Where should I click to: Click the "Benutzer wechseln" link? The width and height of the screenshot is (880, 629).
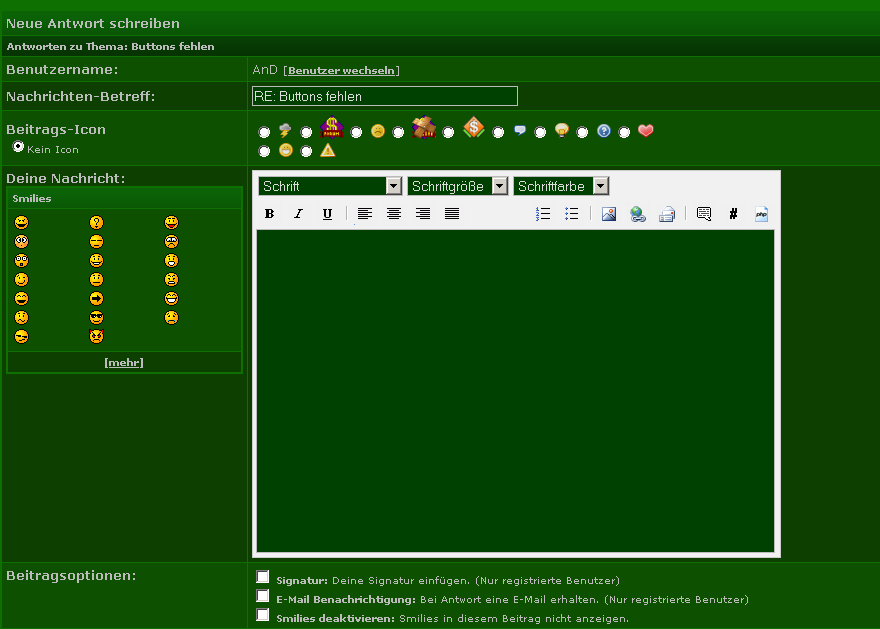pyautogui.click(x=342, y=71)
